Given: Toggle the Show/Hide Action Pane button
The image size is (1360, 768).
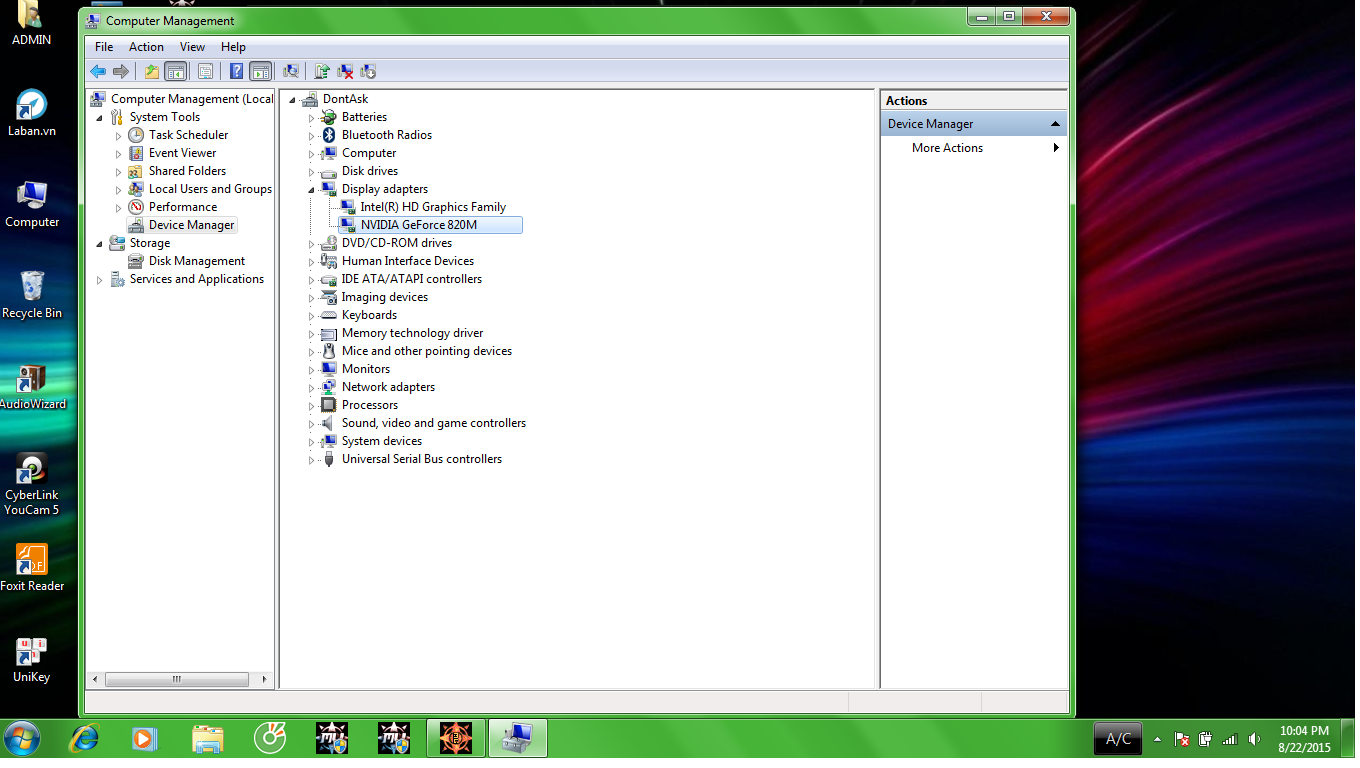Looking at the screenshot, I should coord(261,71).
